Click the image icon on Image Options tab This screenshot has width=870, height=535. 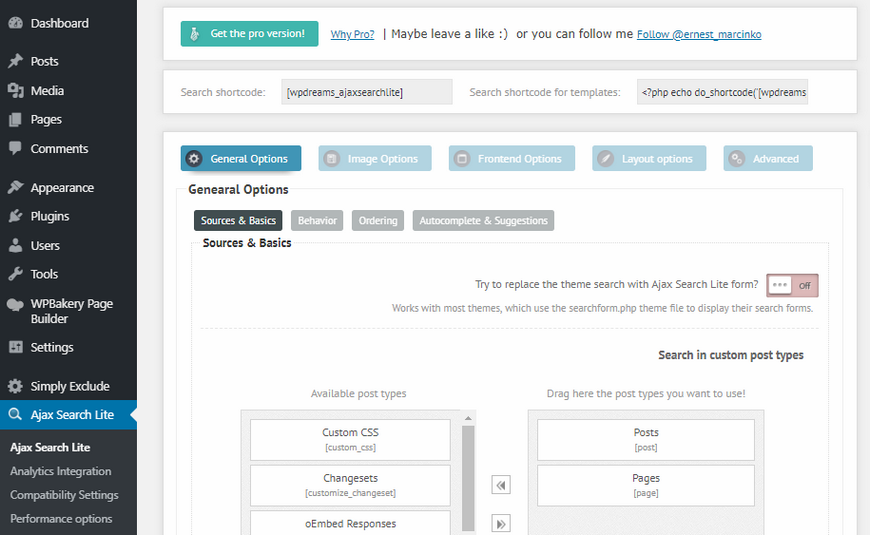tap(331, 159)
